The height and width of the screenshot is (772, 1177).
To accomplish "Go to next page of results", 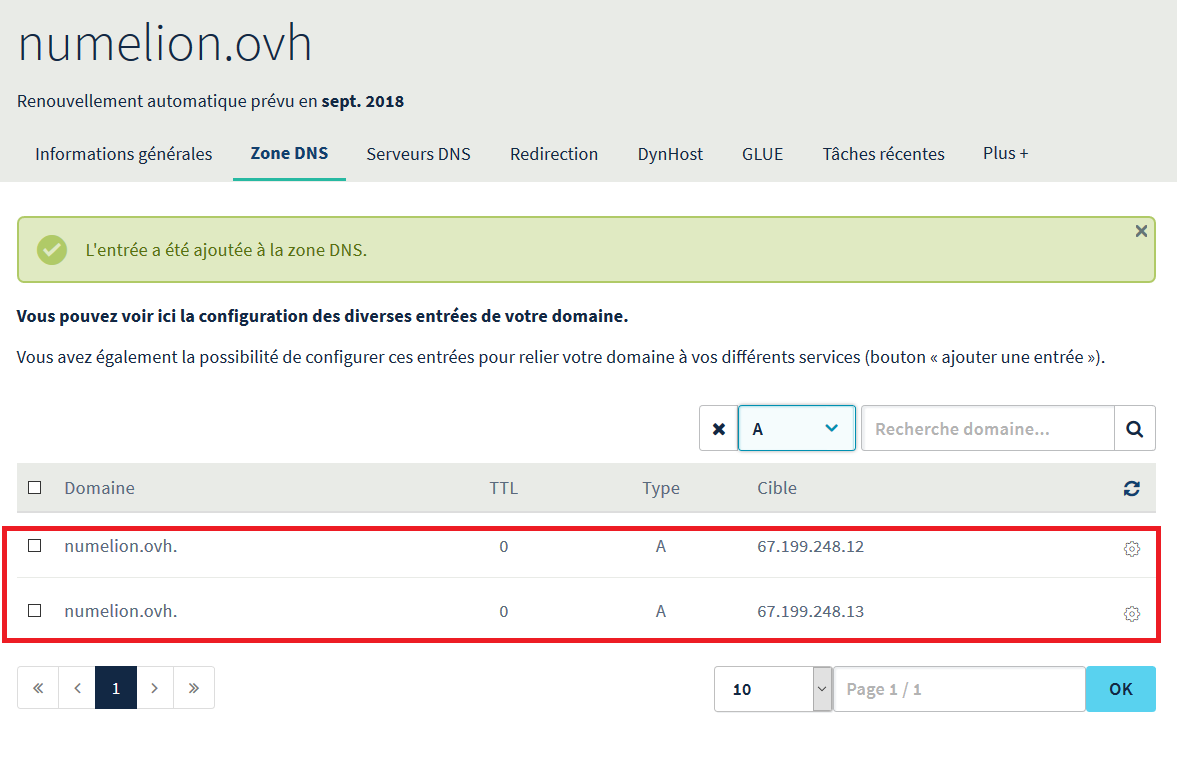I will [x=155, y=688].
